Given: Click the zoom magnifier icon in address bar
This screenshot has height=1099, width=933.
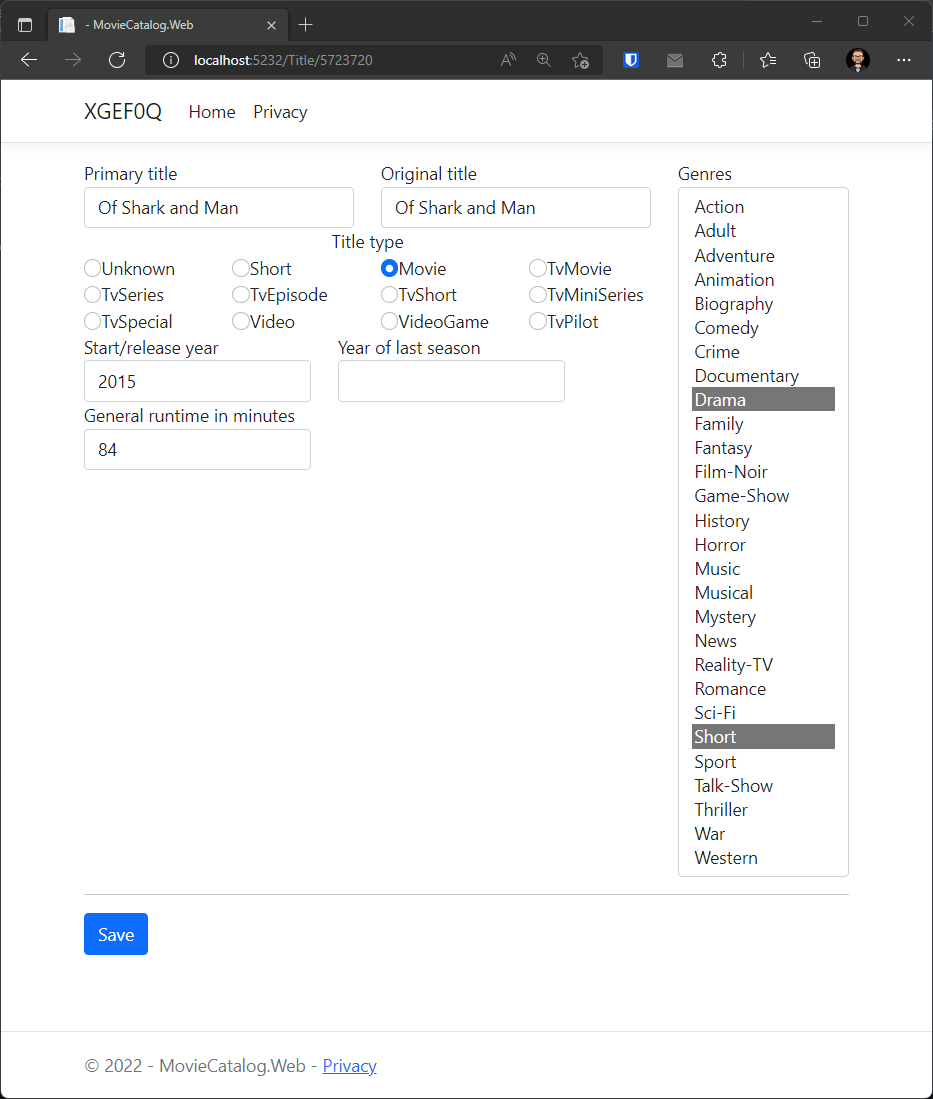Looking at the screenshot, I should pos(544,60).
